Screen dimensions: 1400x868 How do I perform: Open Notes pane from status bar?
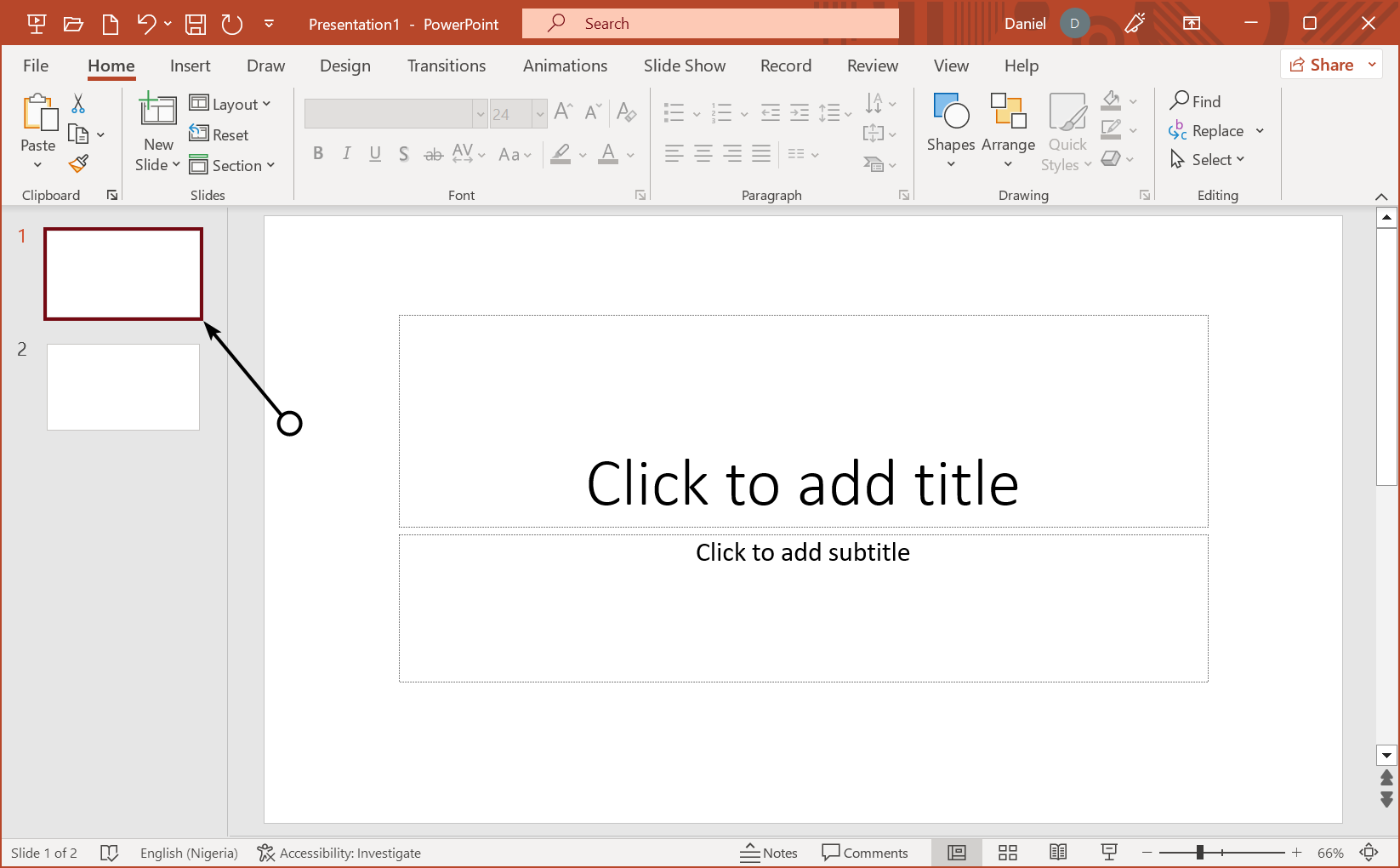pyautogui.click(x=768, y=852)
